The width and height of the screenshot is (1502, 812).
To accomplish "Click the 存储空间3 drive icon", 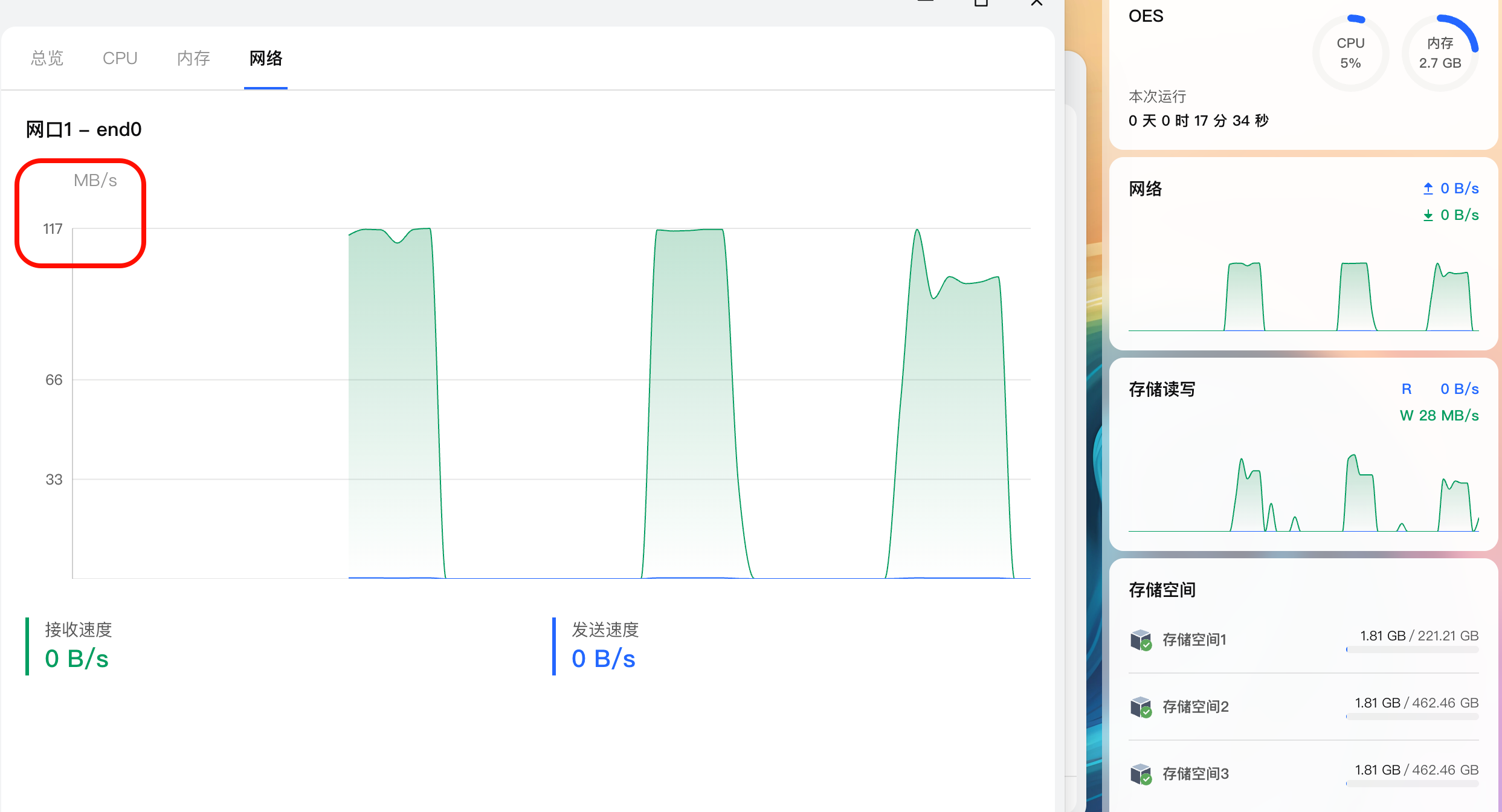I will click(1141, 774).
